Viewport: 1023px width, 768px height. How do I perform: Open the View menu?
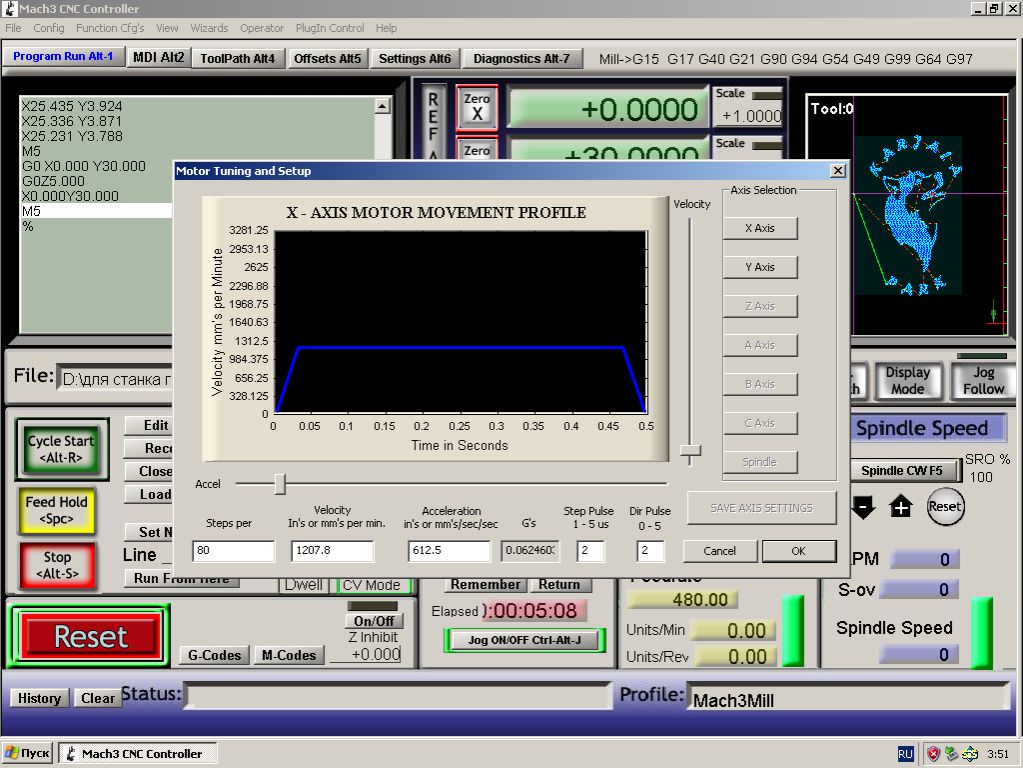[167, 28]
